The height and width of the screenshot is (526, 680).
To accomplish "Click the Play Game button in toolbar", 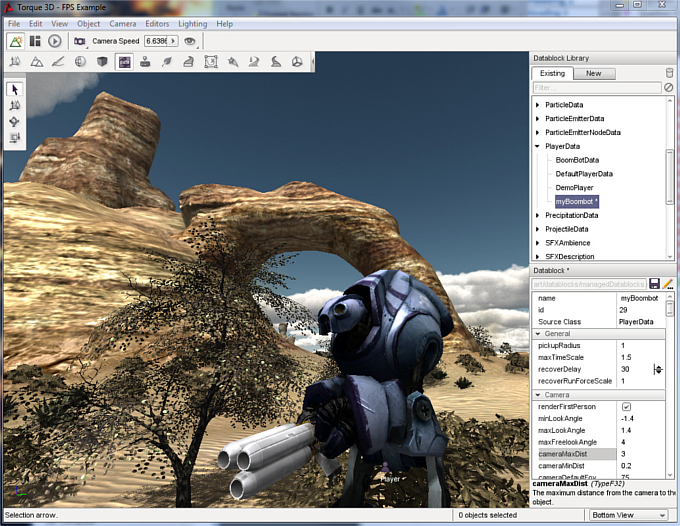I will pos(54,41).
